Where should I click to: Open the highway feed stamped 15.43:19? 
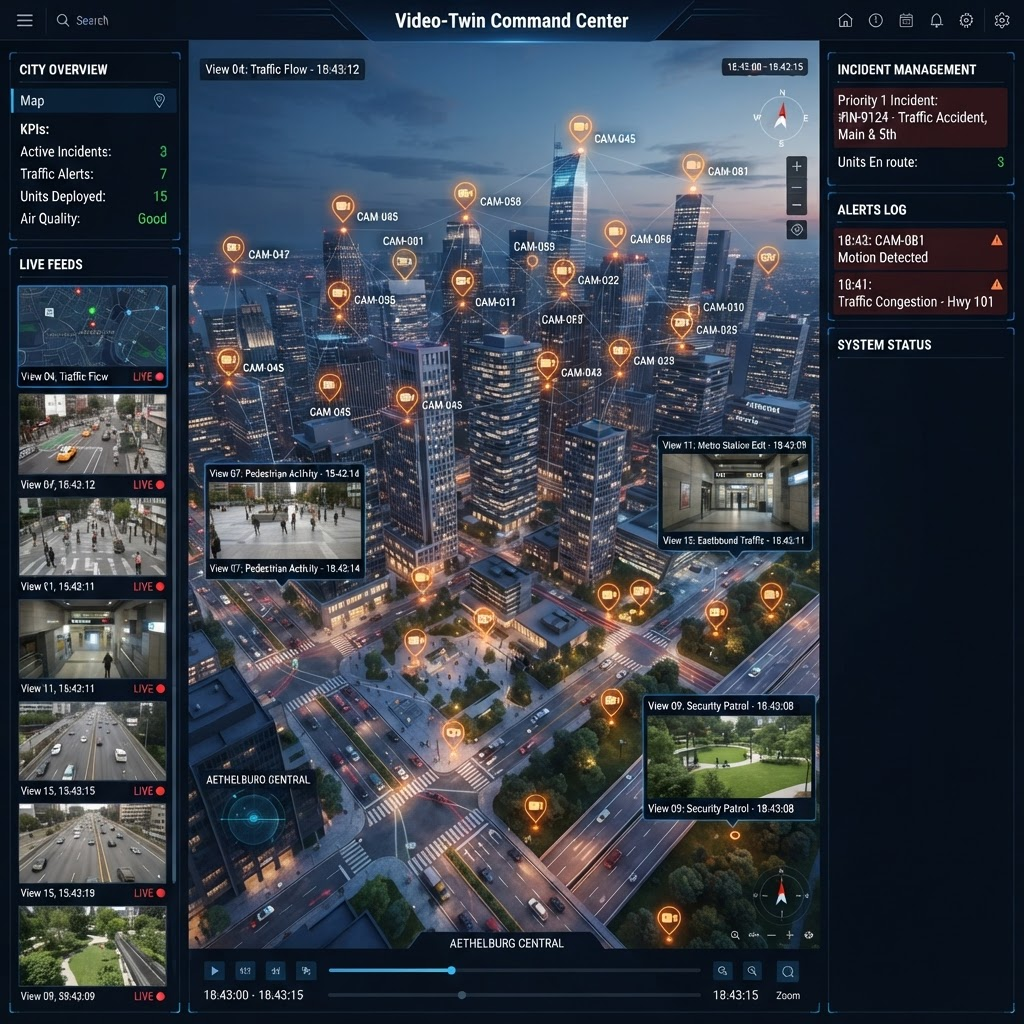pos(92,843)
